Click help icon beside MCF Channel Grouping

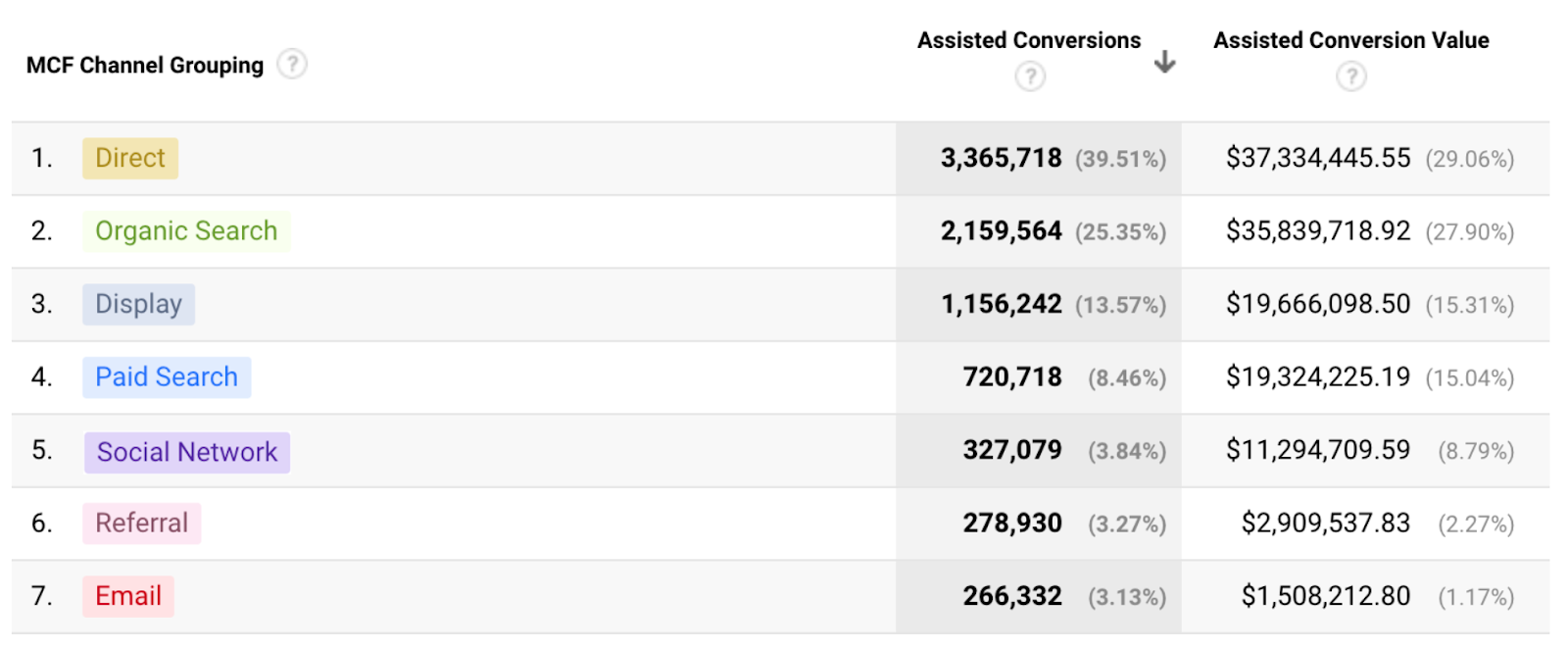(292, 65)
